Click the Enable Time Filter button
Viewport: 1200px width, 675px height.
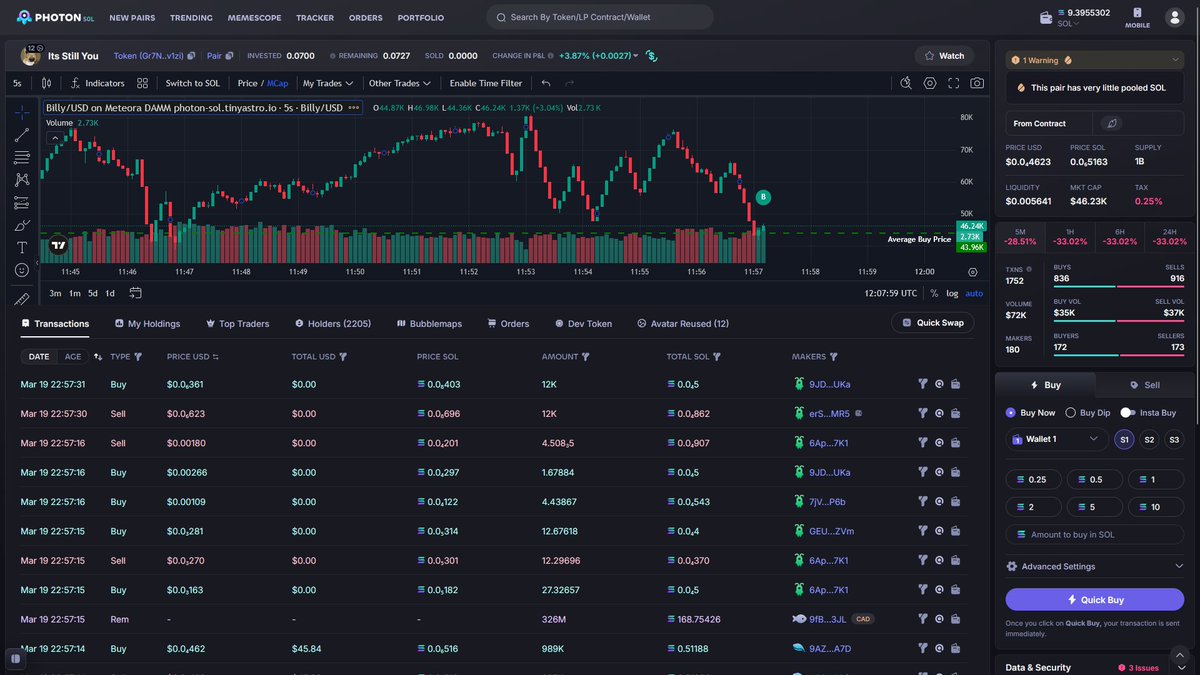point(486,83)
